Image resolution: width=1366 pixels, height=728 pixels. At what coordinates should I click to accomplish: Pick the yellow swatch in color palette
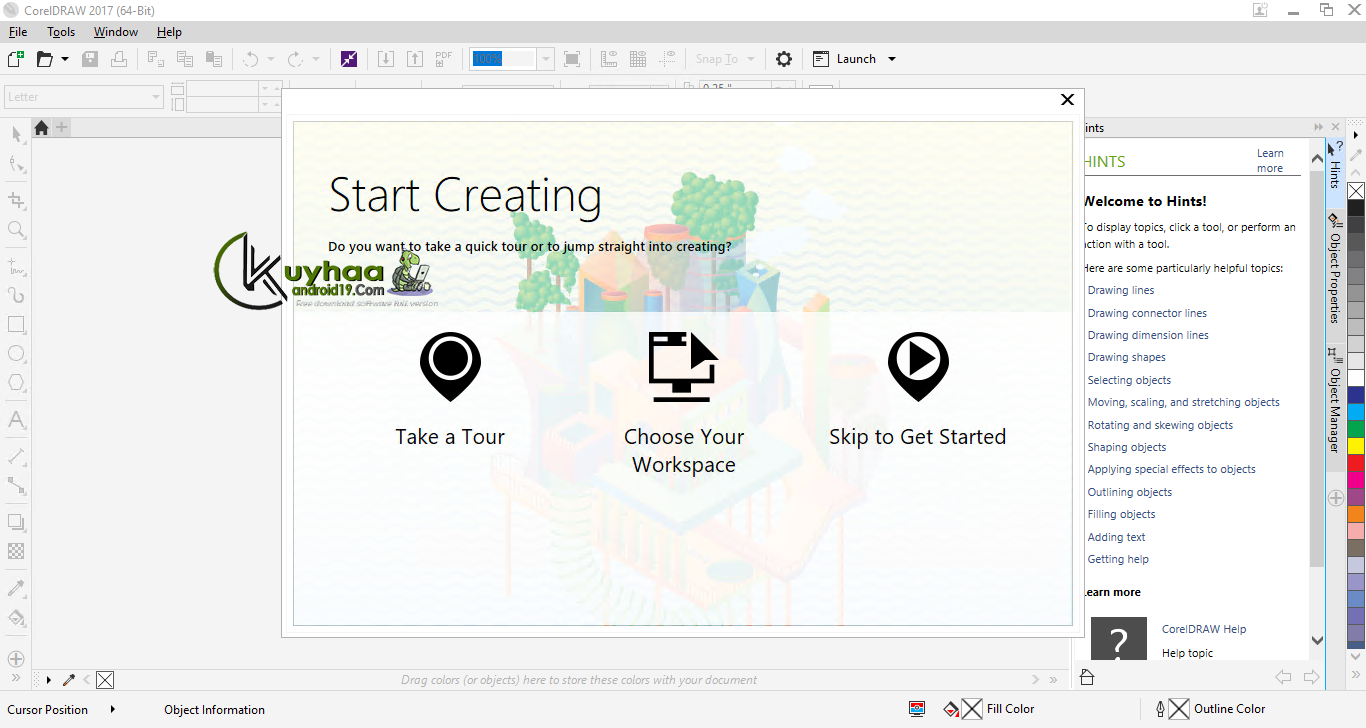tap(1356, 445)
